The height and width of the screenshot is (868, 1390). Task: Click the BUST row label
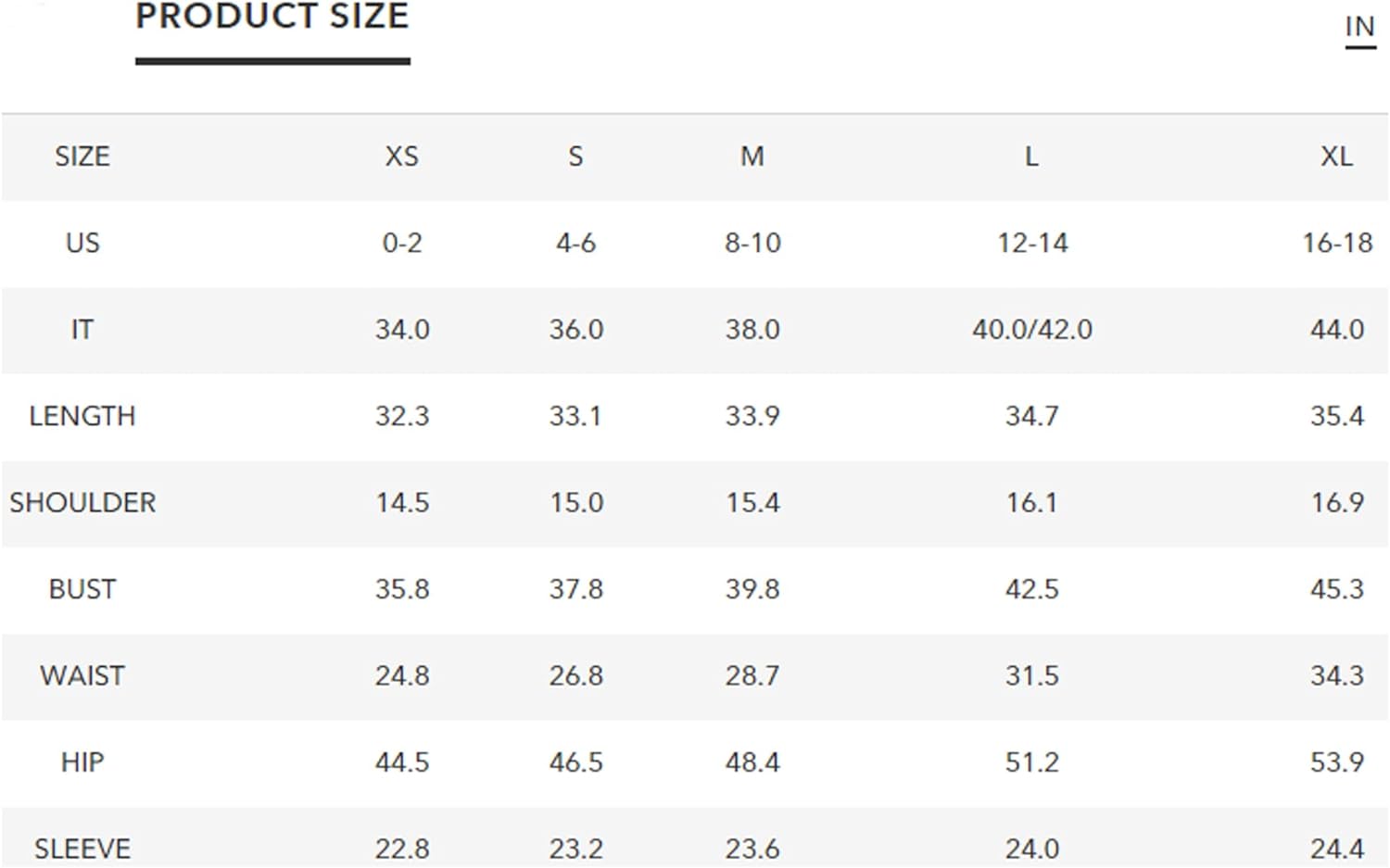pos(82,589)
